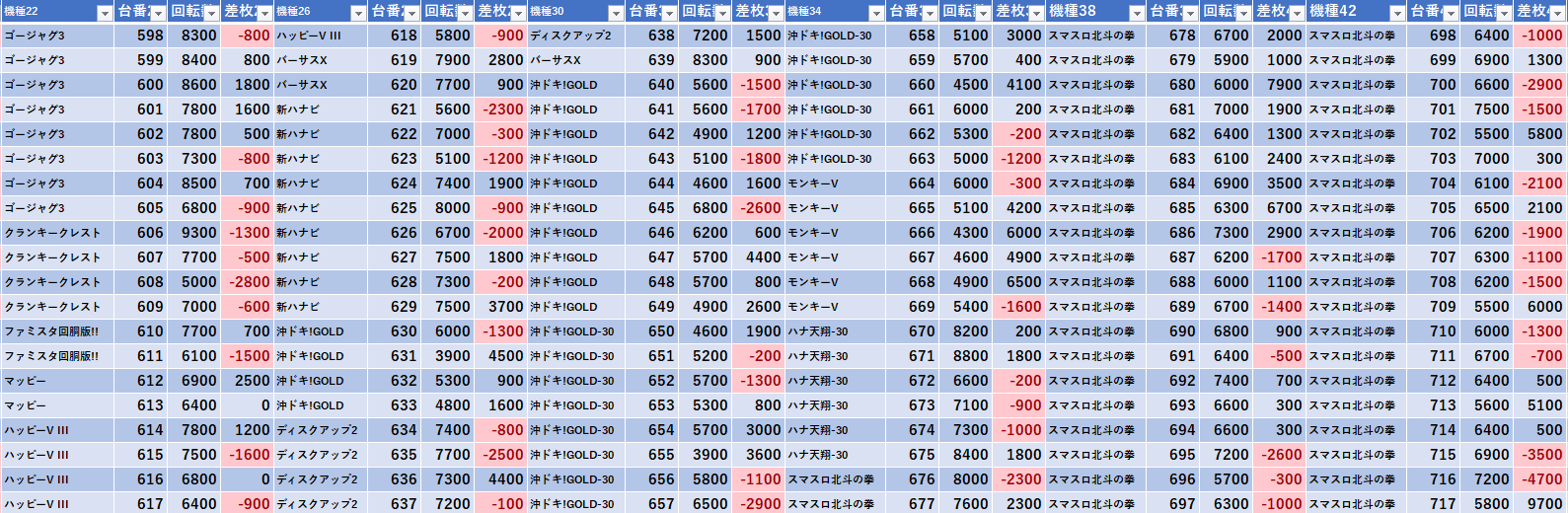1568x513 pixels.
Task: Open the 台番 filter beside 機種42
Action: pyautogui.click(x=1451, y=13)
